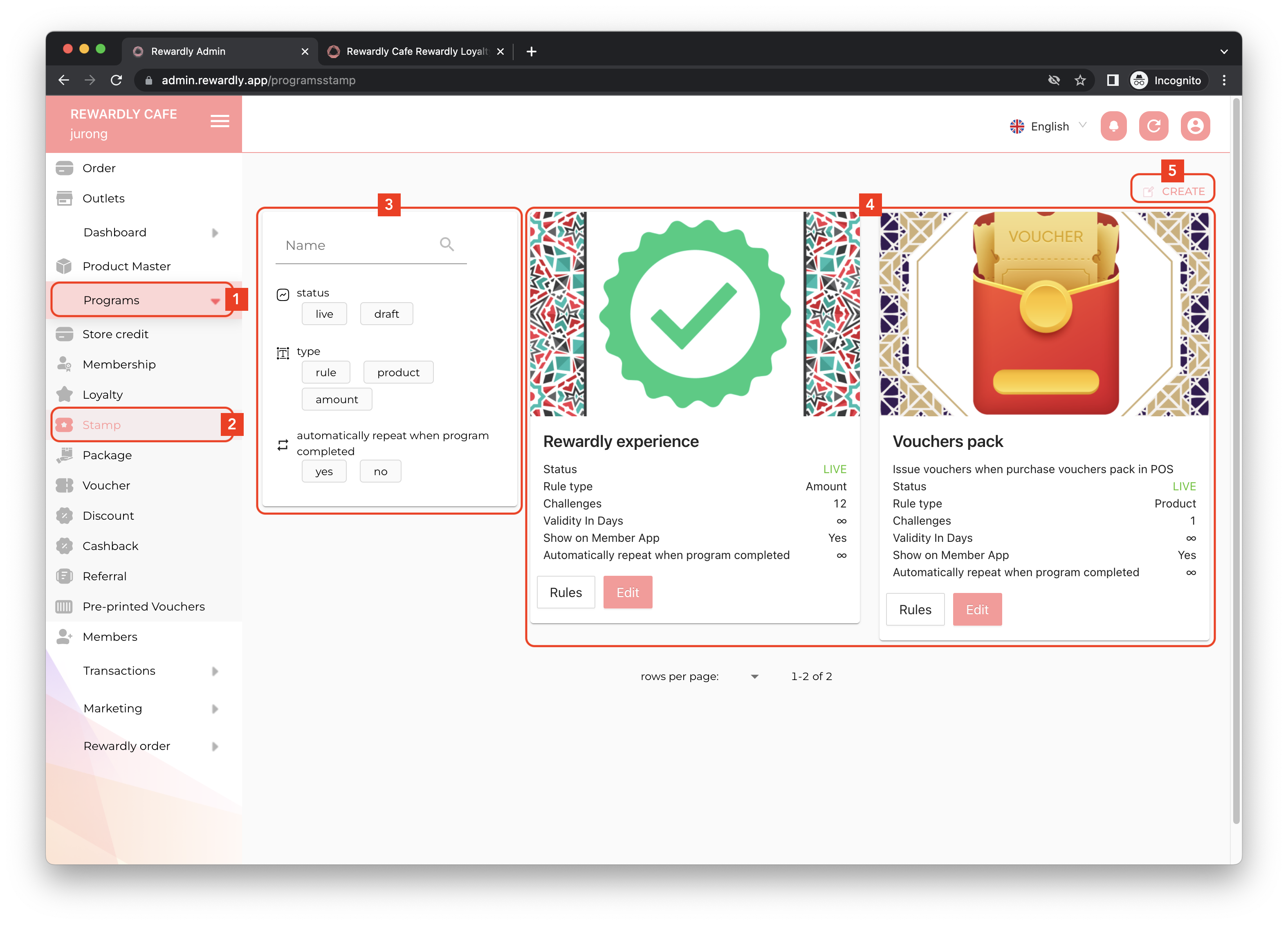This screenshot has height=925, width=1288.
Task: Expand the Marketing submenu arrow
Action: click(215, 709)
